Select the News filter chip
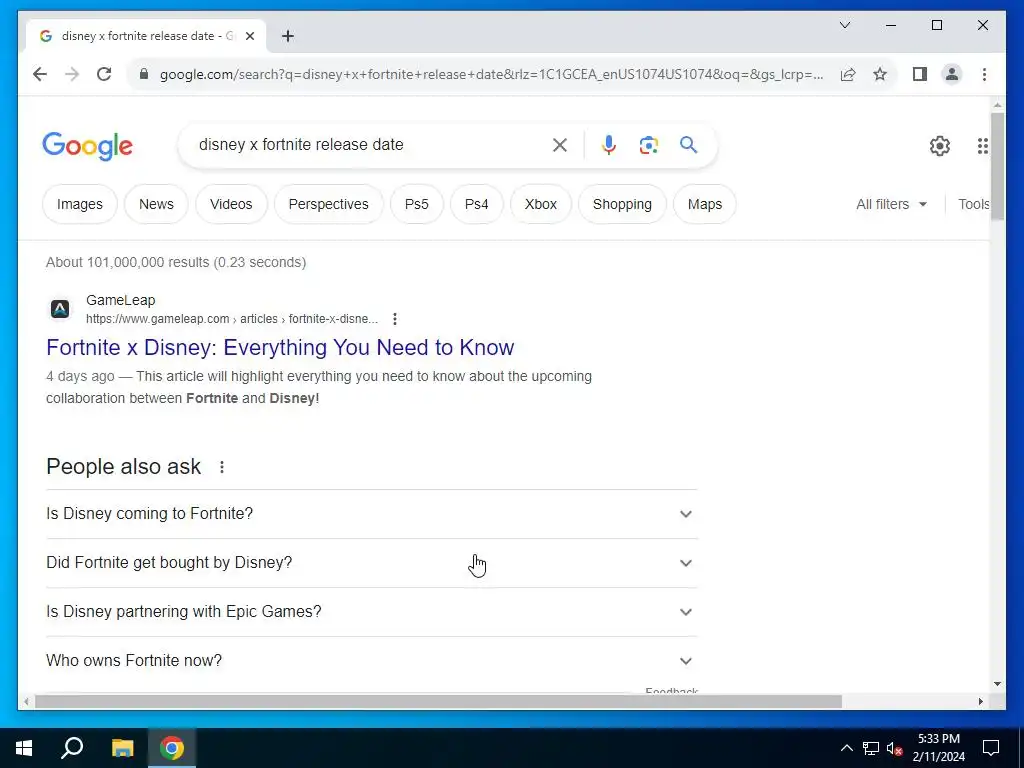Viewport: 1024px width, 768px height. click(x=156, y=204)
